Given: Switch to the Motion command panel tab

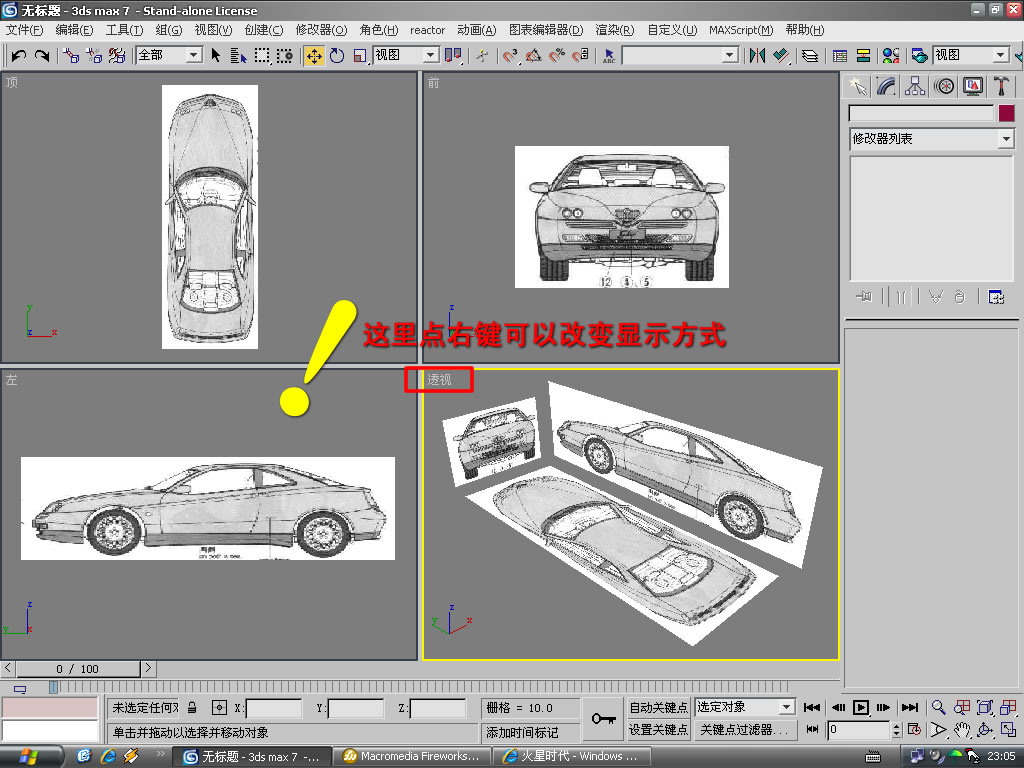Looking at the screenshot, I should (944, 86).
